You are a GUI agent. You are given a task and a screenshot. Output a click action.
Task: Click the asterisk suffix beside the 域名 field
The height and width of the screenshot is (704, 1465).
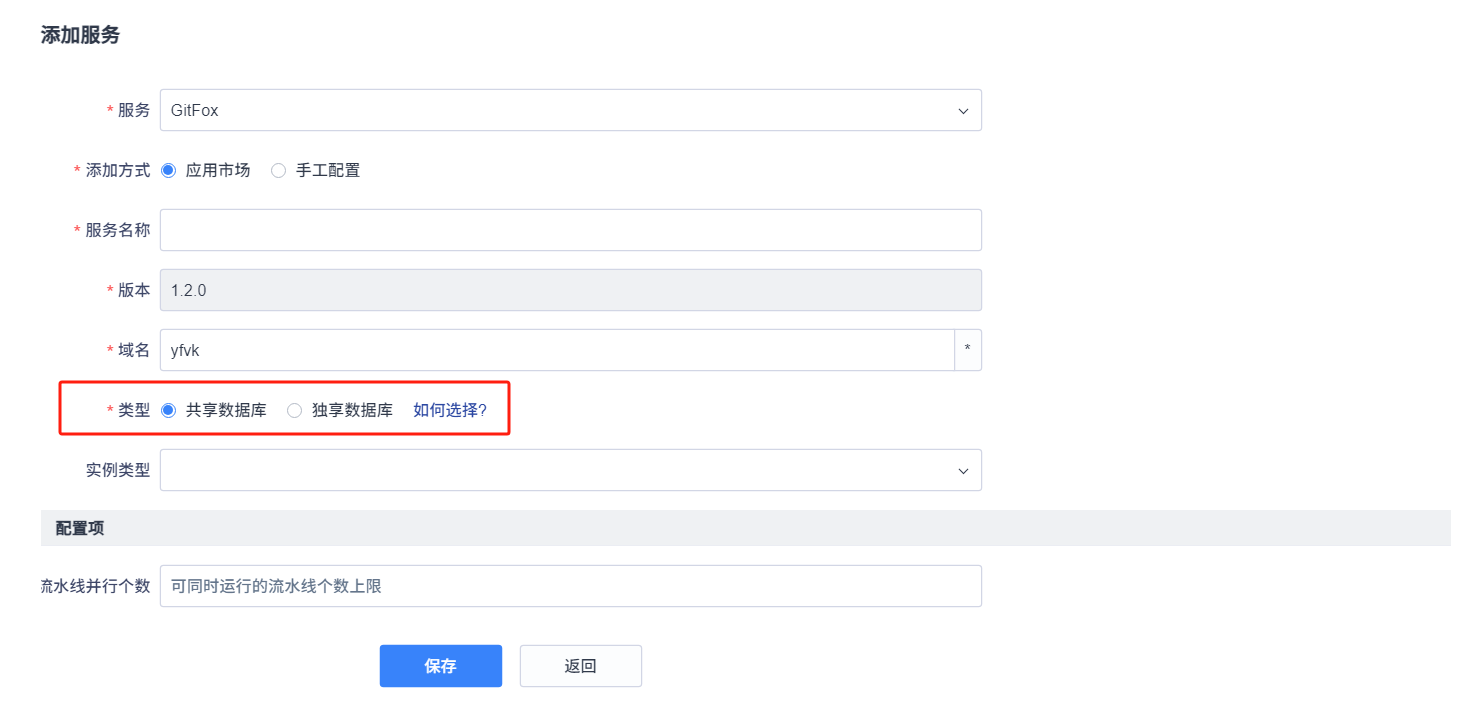[x=967, y=350]
